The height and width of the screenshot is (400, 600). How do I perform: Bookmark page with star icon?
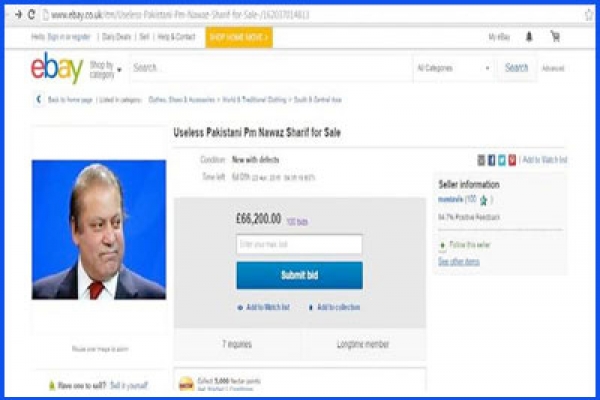[x=589, y=15]
